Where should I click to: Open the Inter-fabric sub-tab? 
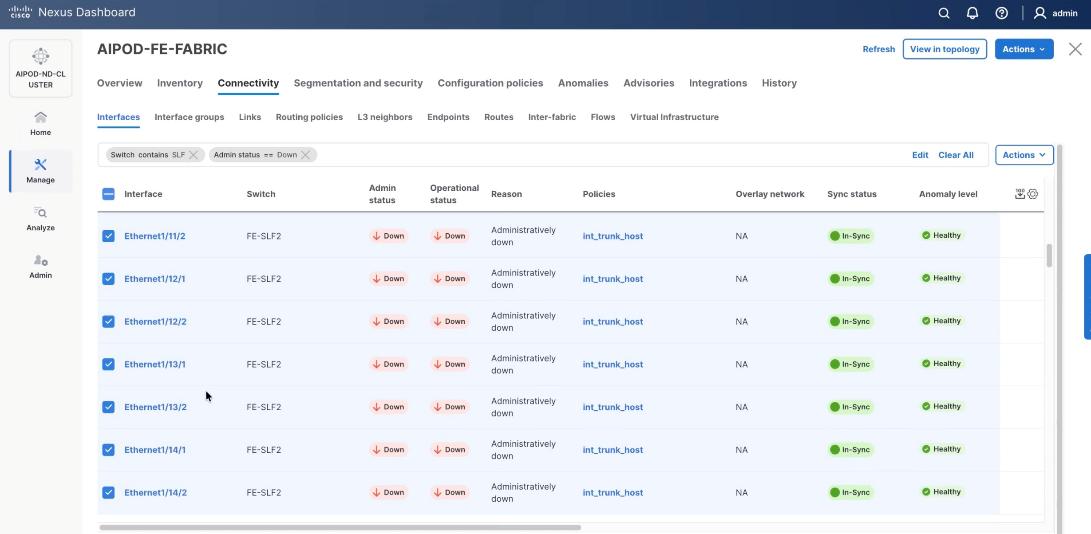tap(552, 117)
